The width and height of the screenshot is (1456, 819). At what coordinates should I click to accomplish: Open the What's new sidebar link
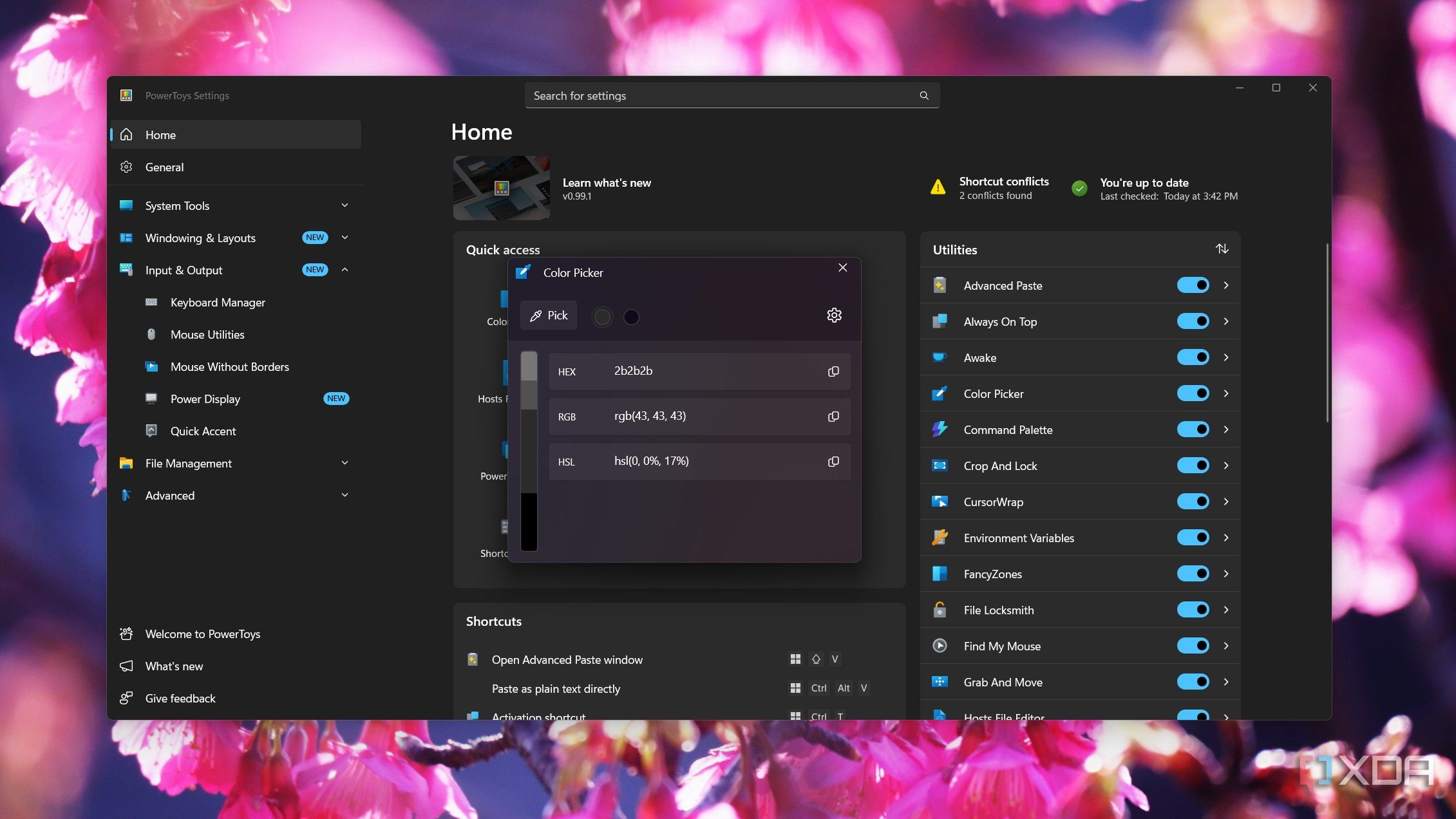[236, 666]
